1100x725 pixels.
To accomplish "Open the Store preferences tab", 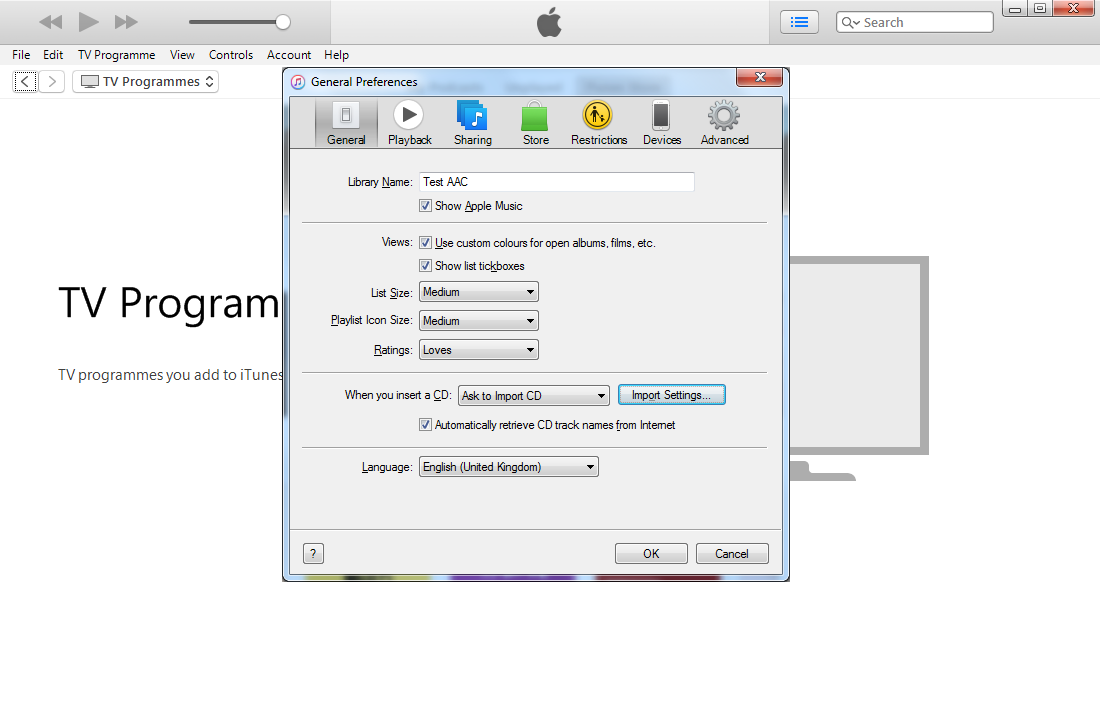I will (x=535, y=123).
